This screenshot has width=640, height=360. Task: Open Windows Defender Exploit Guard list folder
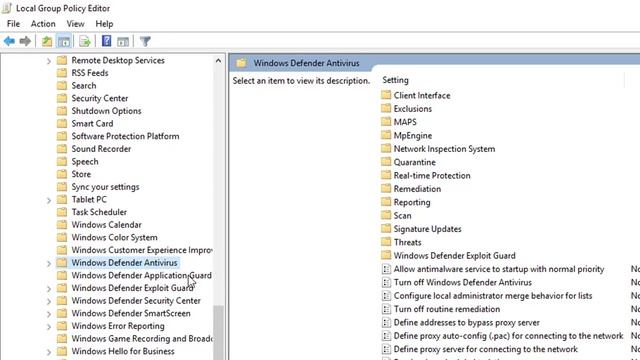pos(454,256)
